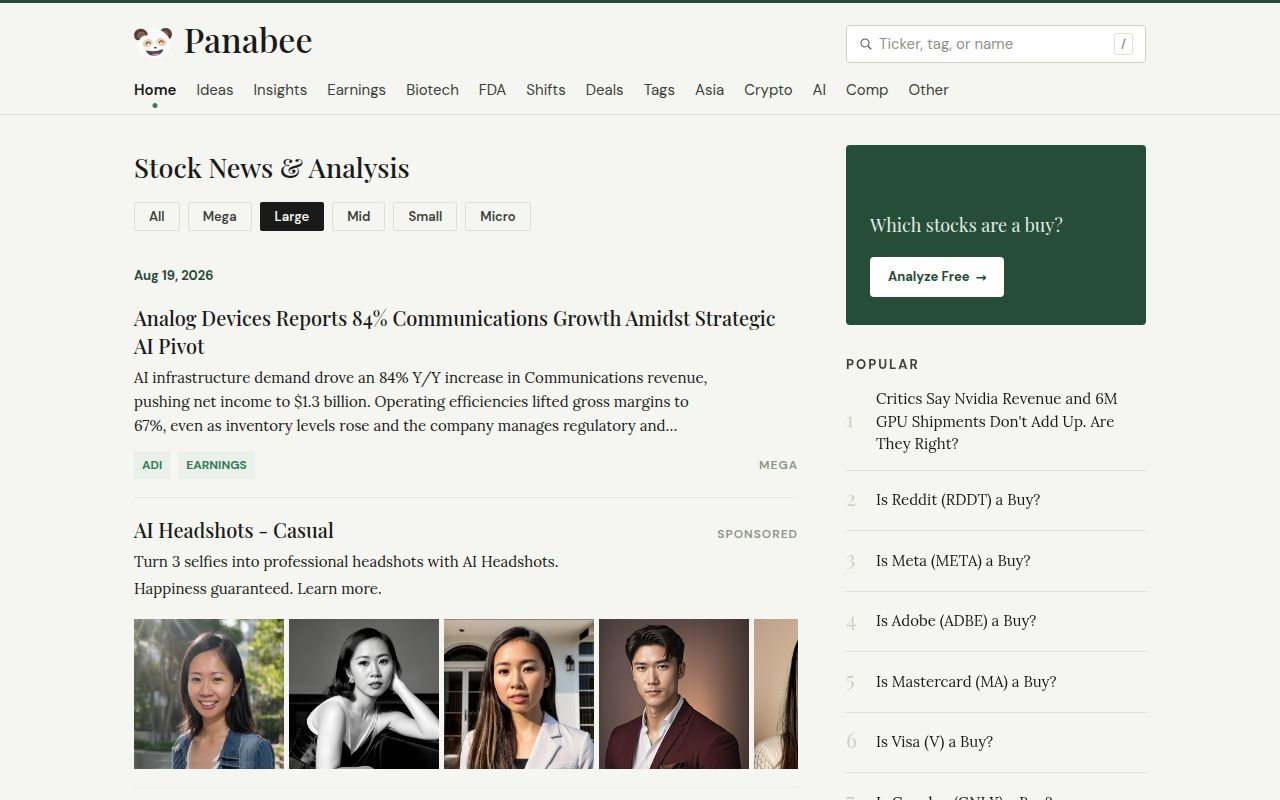This screenshot has height=800, width=1280.
Task: Click the Analyze Free button
Action: click(x=937, y=277)
